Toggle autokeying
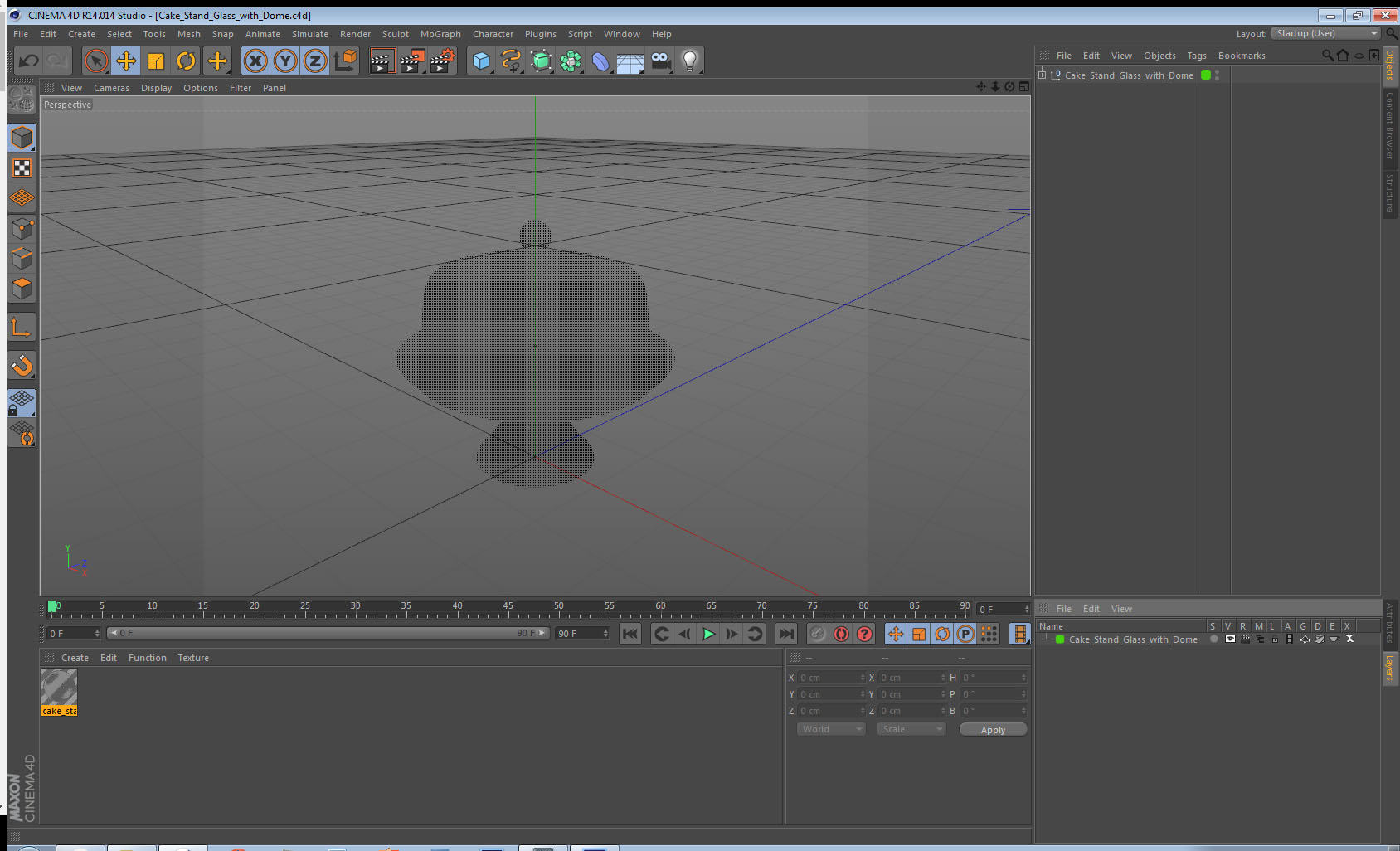Viewport: 1400px width, 851px height. [841, 634]
